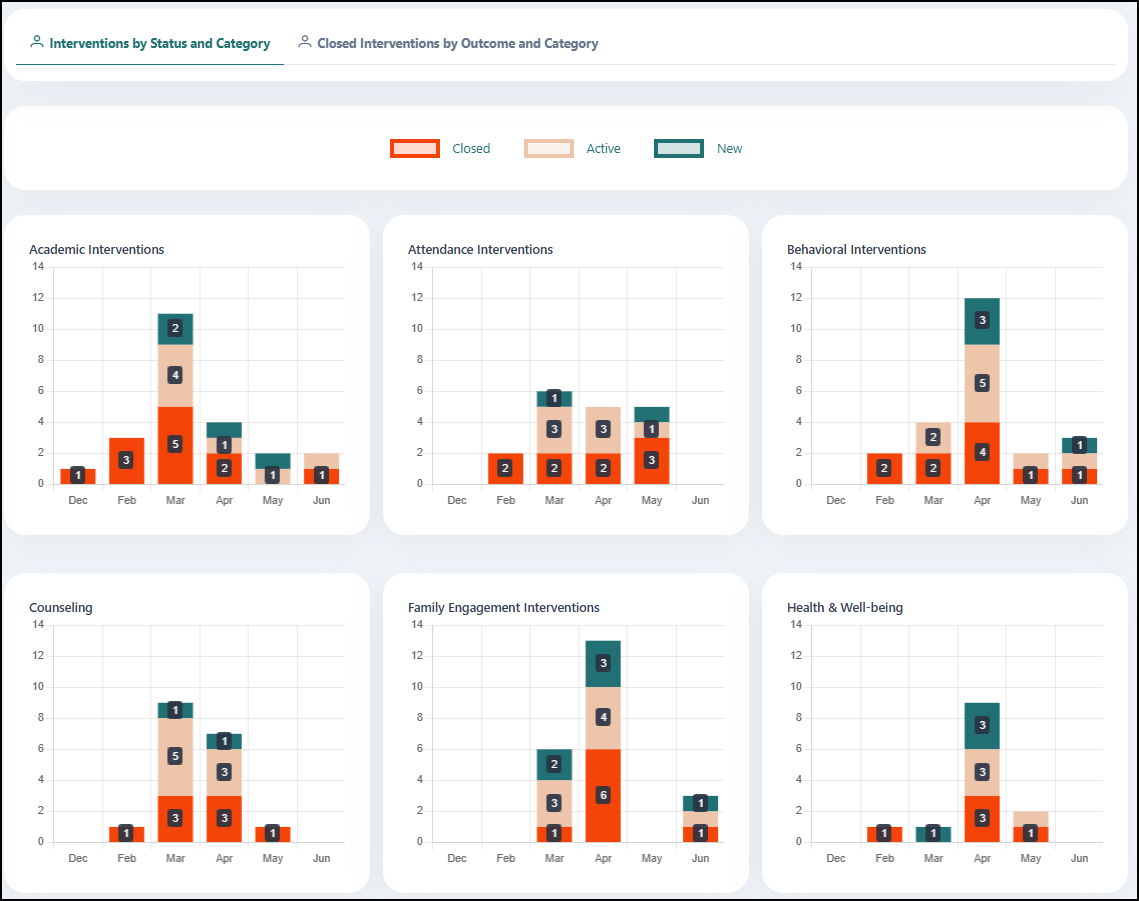
Task: Click the person icon beside Interventions by Status
Action: pos(36,42)
